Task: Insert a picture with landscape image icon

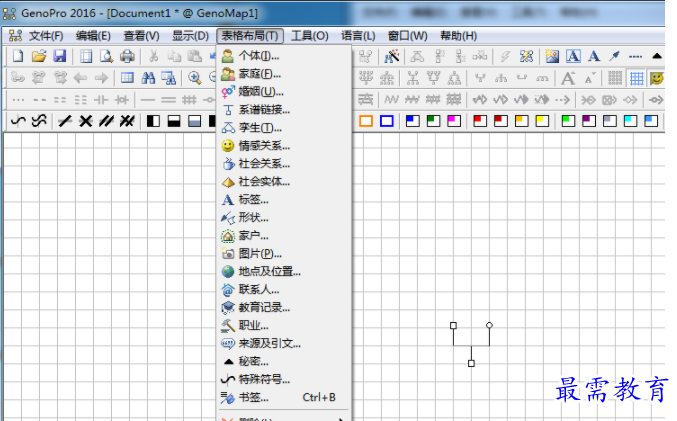Action: (x=552, y=56)
